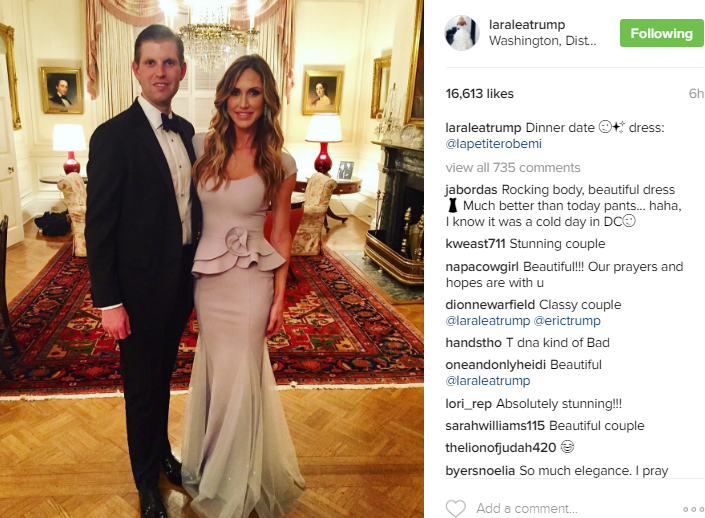Screen dimensions: 705x518
Task: Click the 16,613 likes count
Action: [x=479, y=94]
